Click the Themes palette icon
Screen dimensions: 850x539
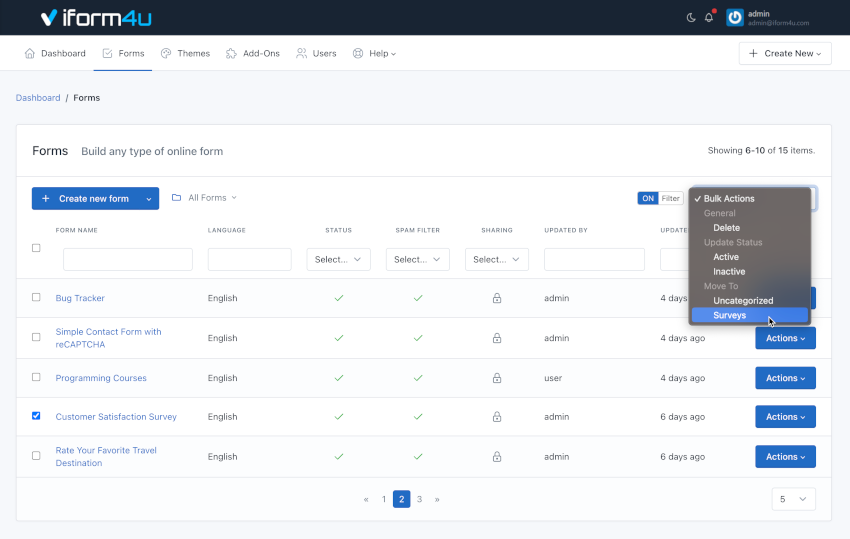tap(166, 53)
